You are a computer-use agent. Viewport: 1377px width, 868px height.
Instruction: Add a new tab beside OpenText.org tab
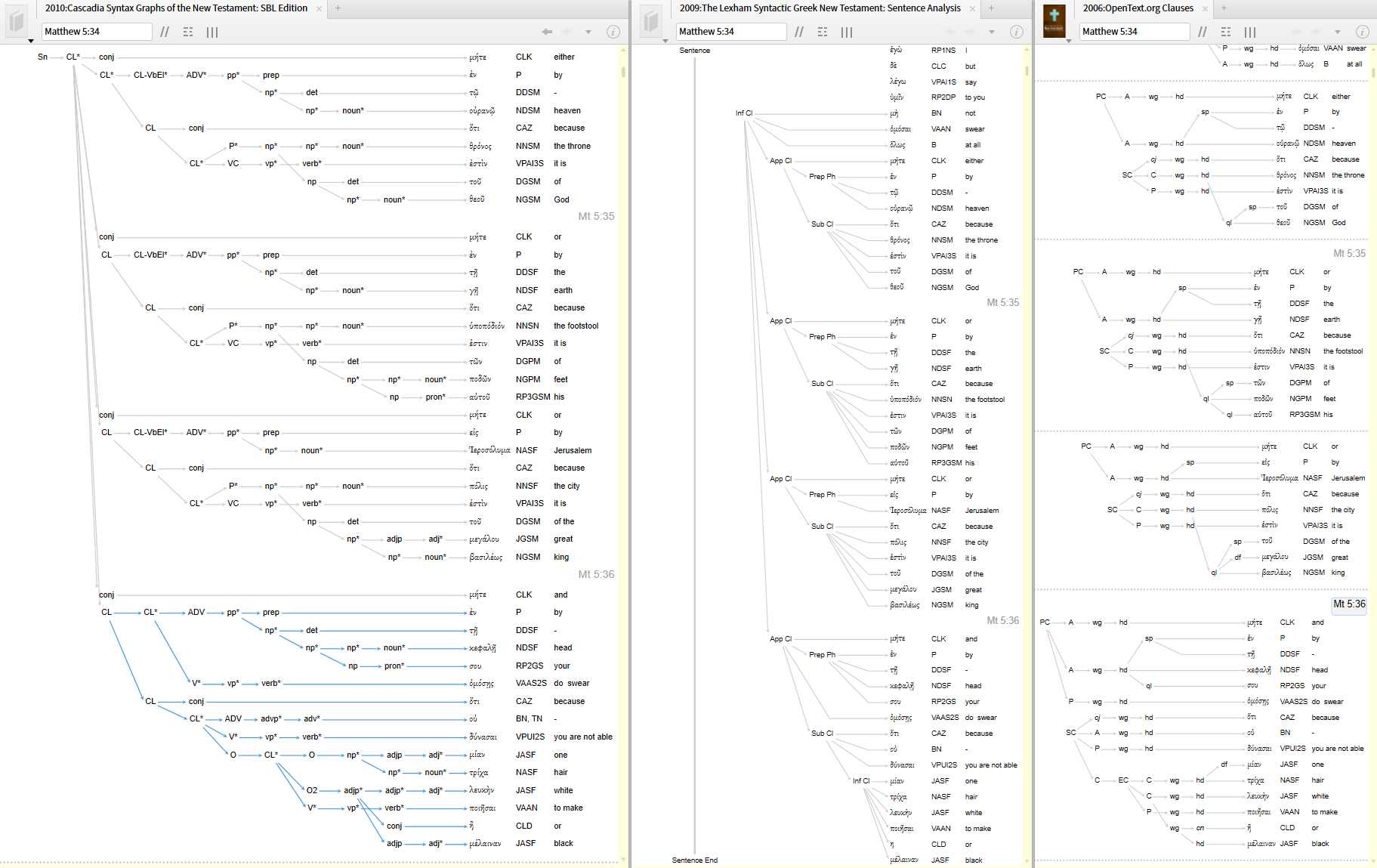point(1224,8)
